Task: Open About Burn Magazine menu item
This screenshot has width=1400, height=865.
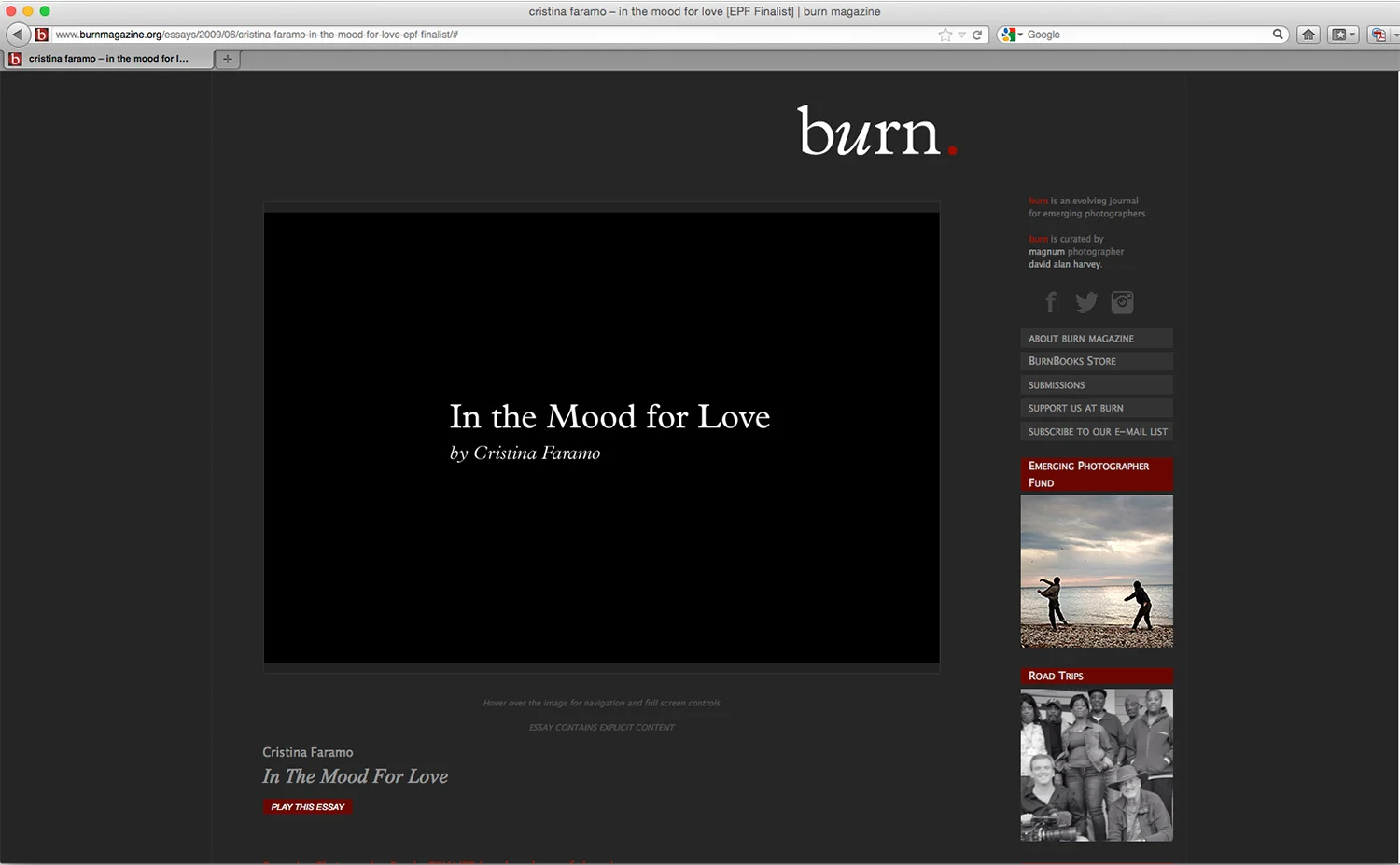Action: tap(1097, 339)
